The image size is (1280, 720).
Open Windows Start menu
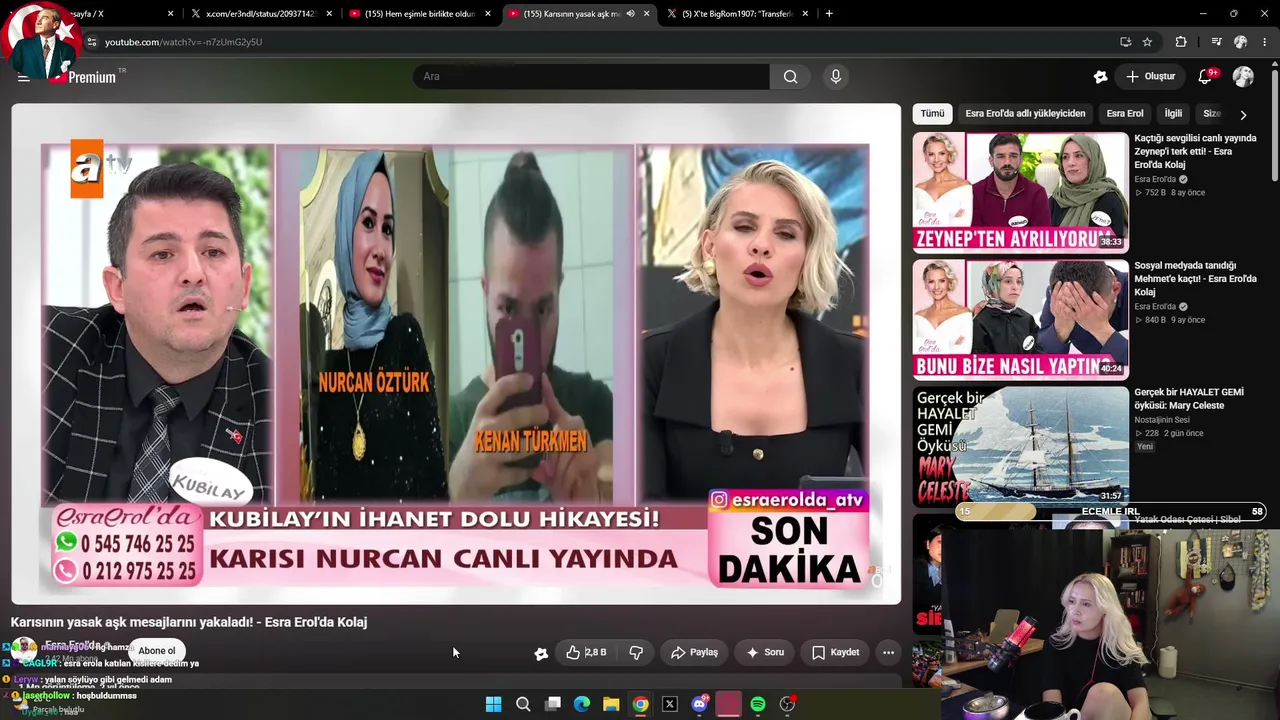tap(493, 704)
